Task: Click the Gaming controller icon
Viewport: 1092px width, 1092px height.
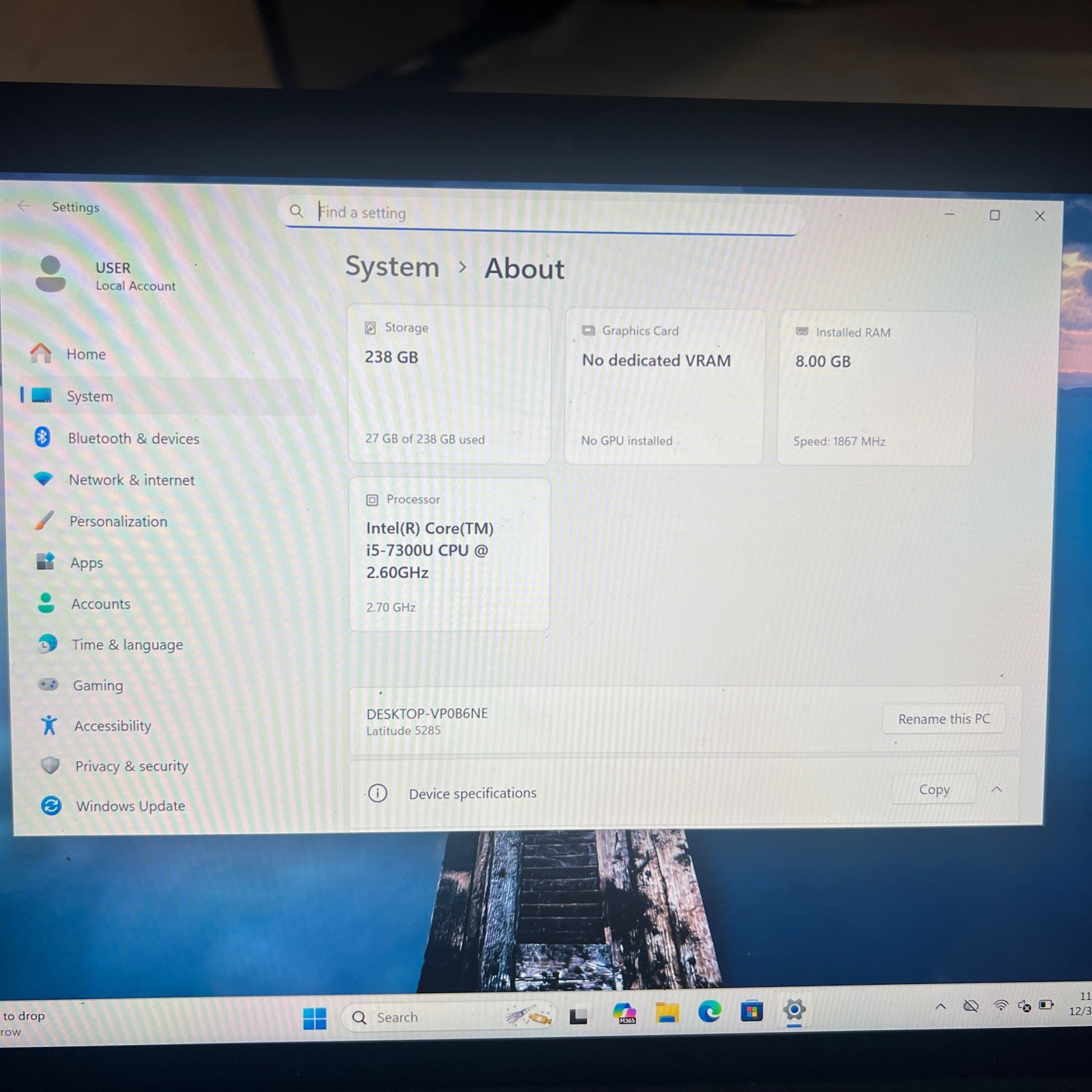Action: 48,684
